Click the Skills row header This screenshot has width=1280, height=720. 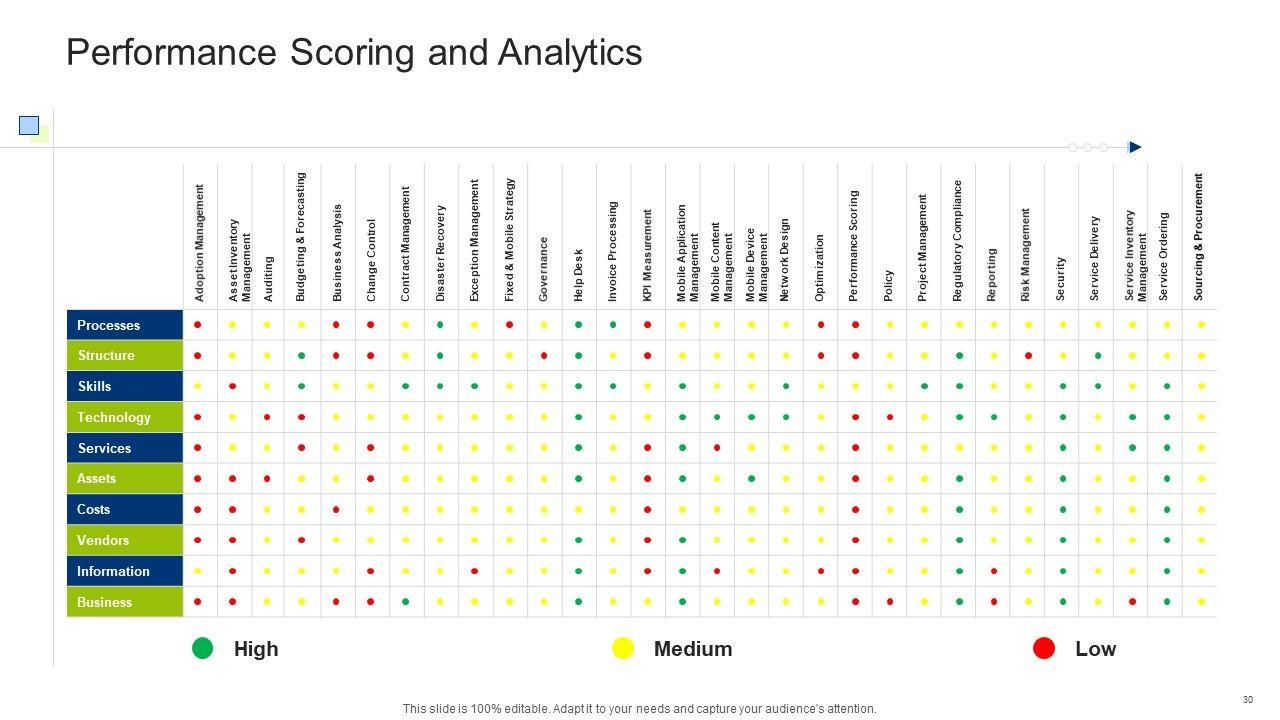click(95, 386)
